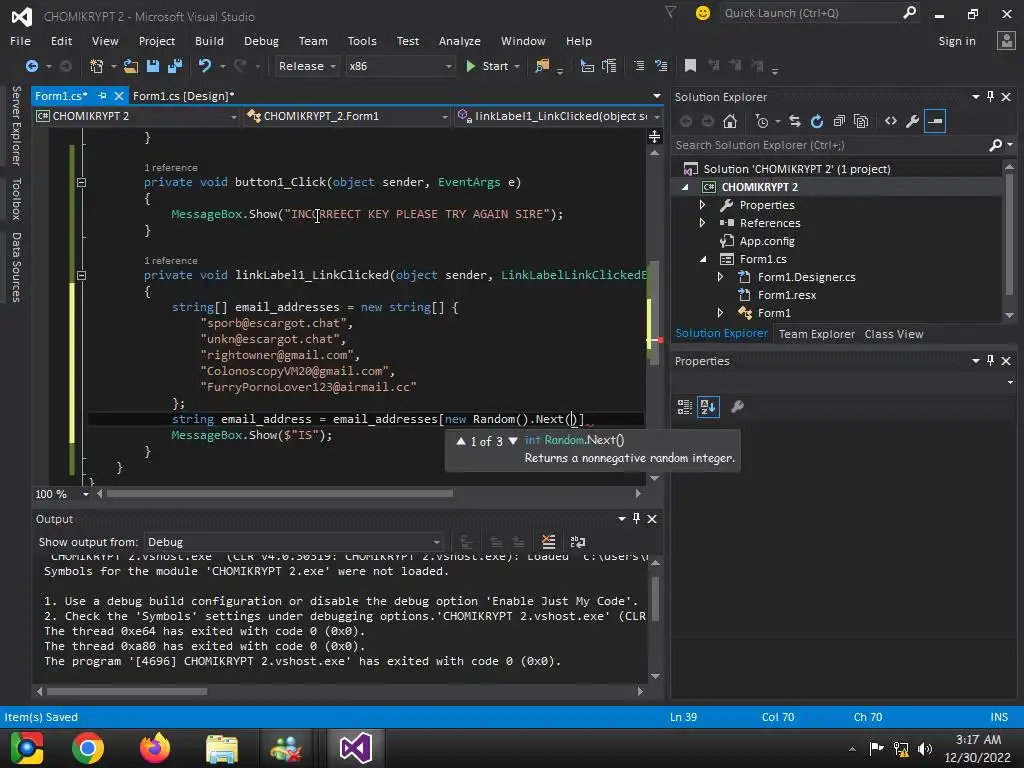Open the Toolbox side tab
Image resolution: width=1024 pixels, height=768 pixels.
click(16, 199)
